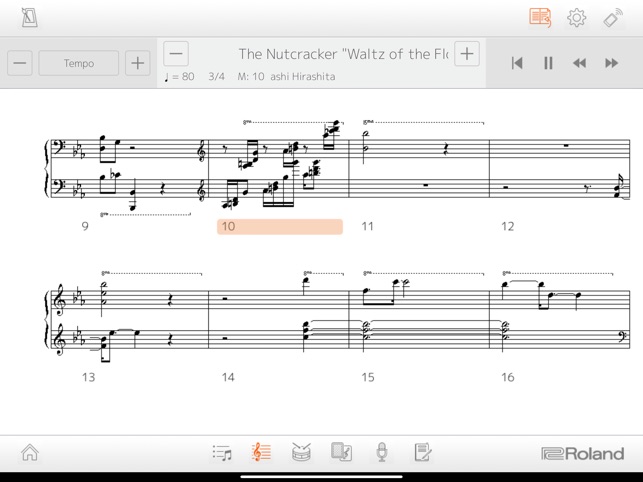Open the rhythm drum tab
Screen dimensions: 643x482
point(301,452)
